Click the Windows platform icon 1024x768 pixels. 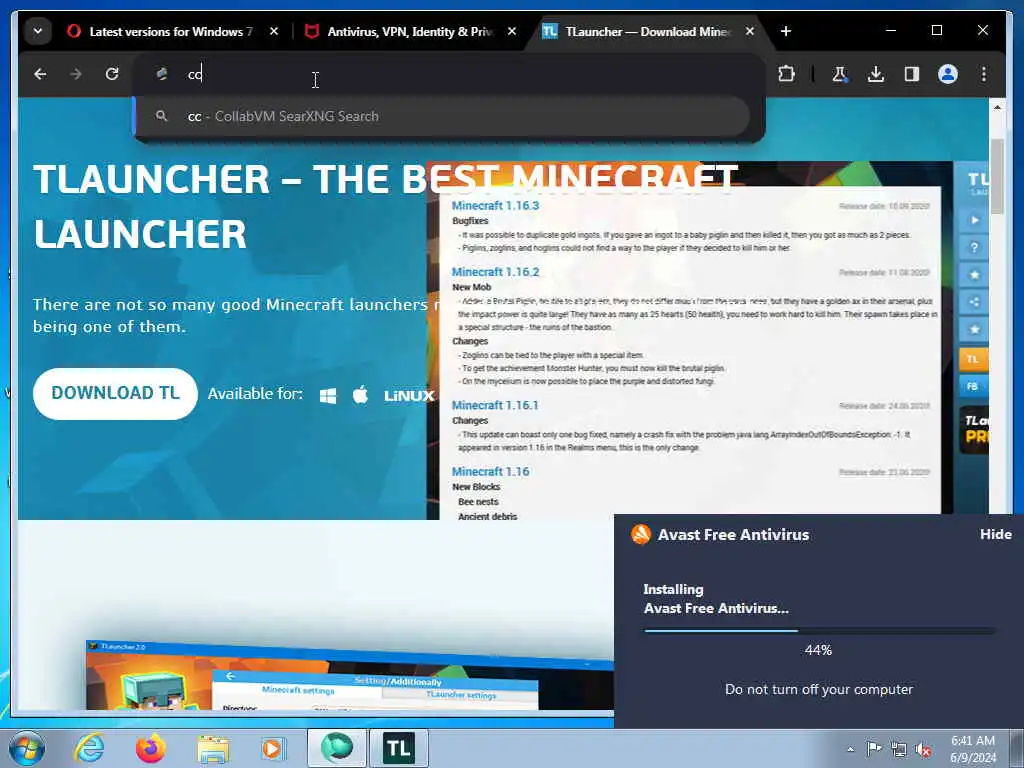point(328,396)
